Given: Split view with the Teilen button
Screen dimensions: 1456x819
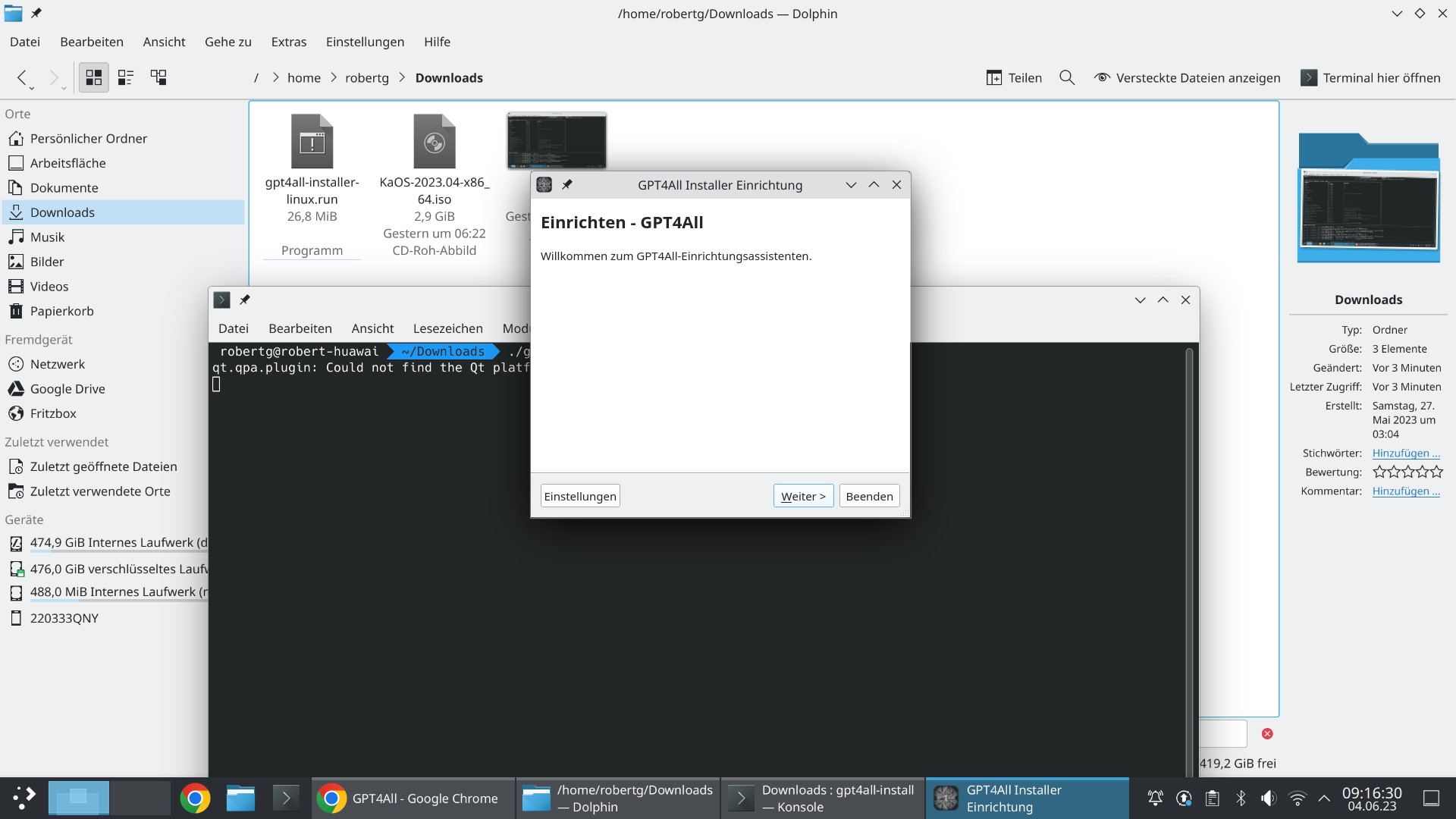Looking at the screenshot, I should [x=1014, y=77].
